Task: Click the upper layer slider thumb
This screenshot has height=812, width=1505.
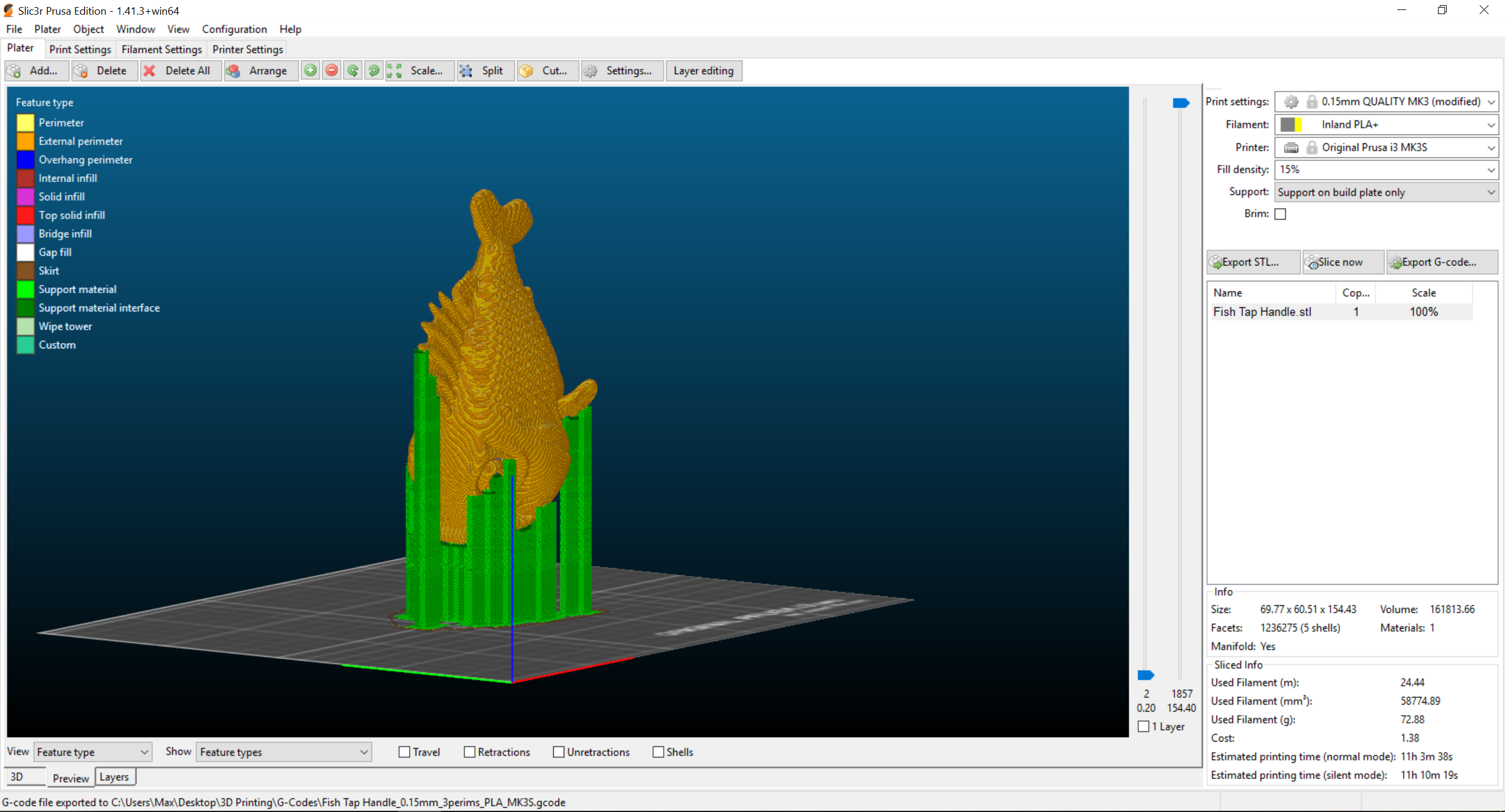Action: pyautogui.click(x=1181, y=103)
